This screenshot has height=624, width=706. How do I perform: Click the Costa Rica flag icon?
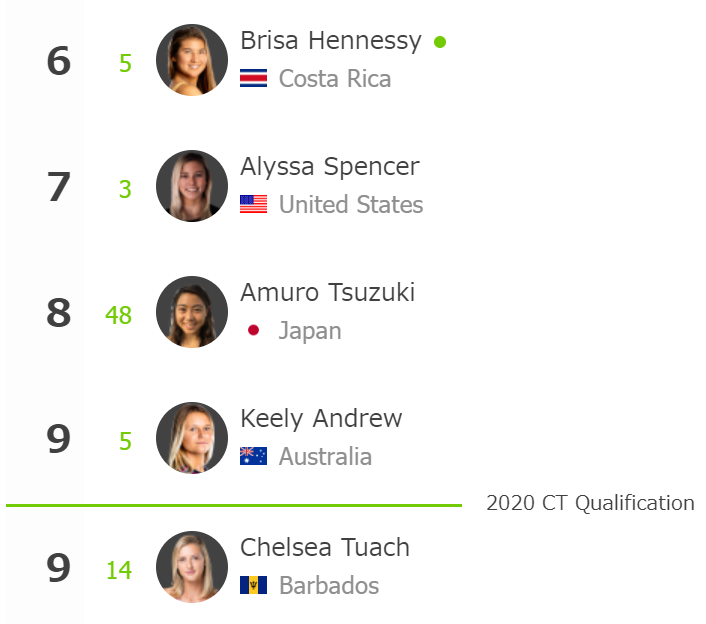click(253, 78)
